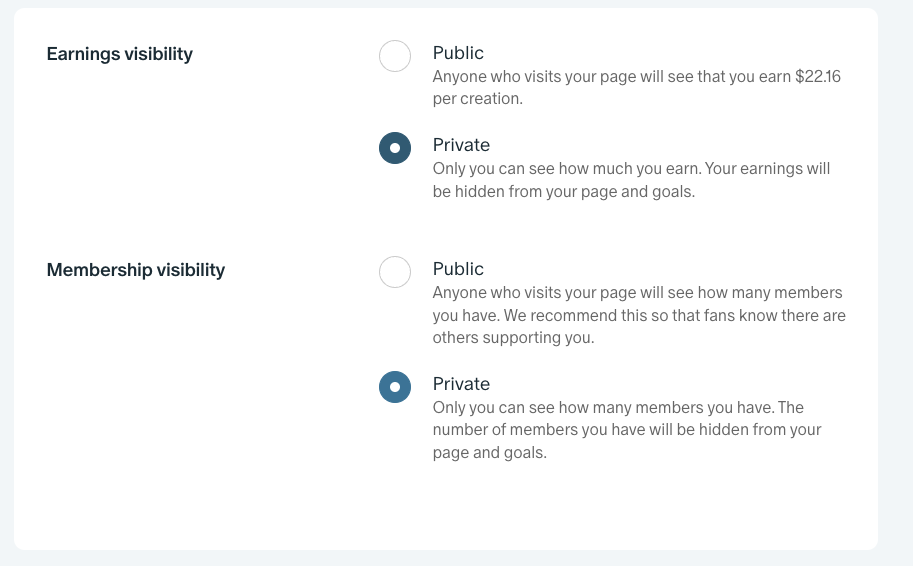Click the Membership visibility heading
913x566 pixels.
tap(135, 270)
